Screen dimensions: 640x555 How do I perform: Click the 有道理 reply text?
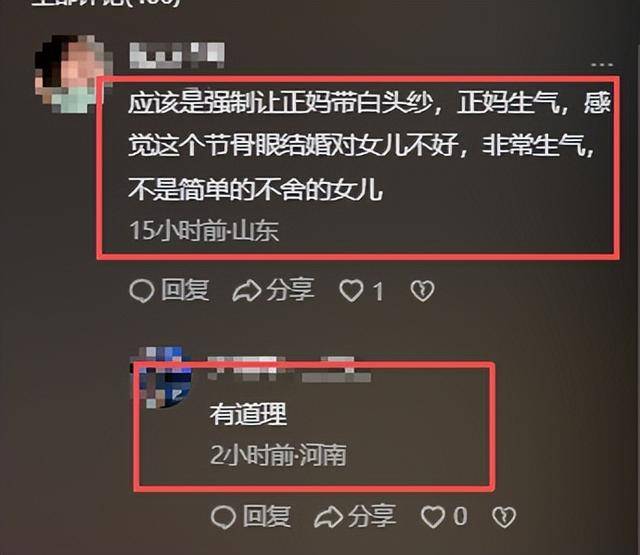coord(249,414)
